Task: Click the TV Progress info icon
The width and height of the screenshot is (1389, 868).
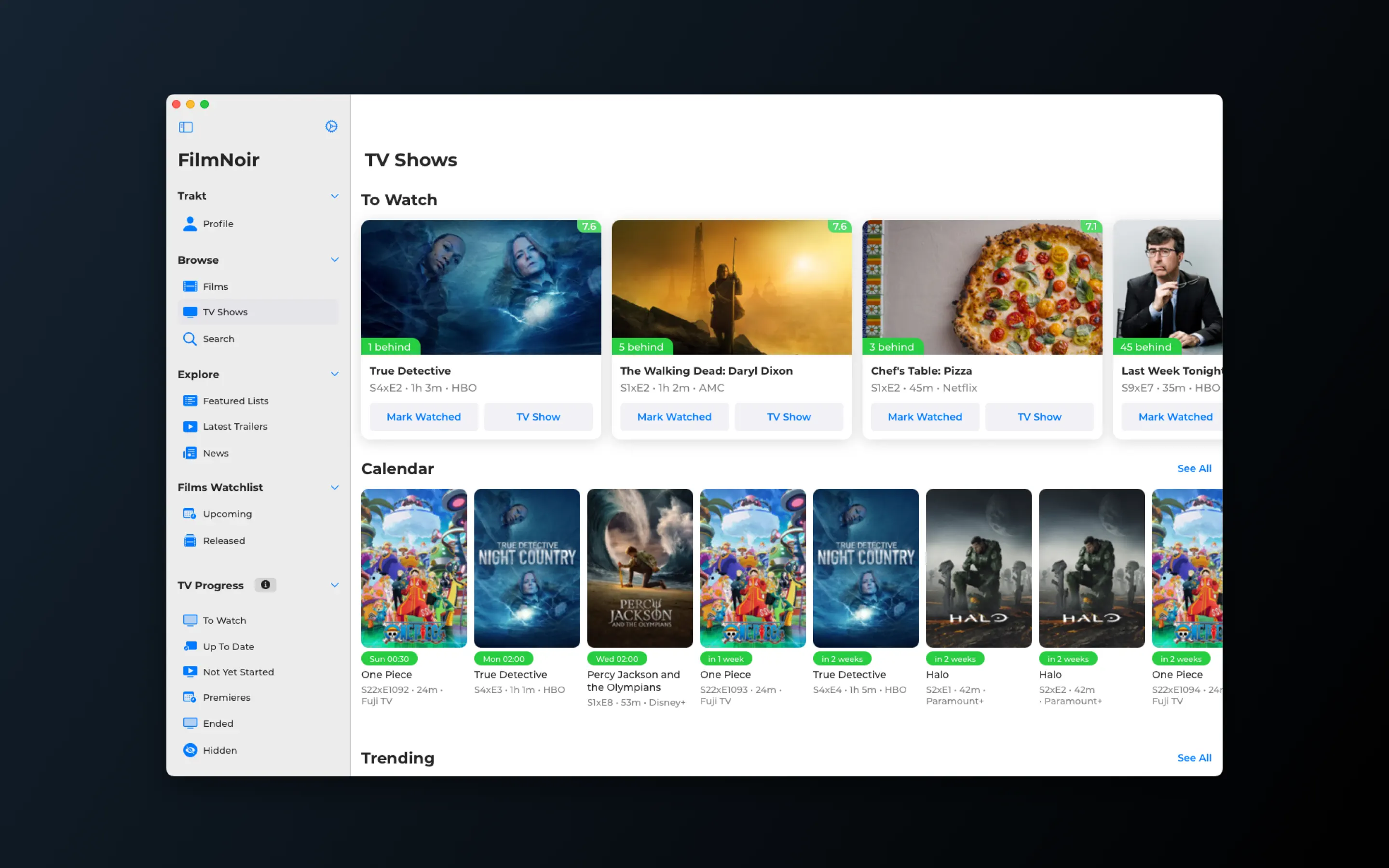Action: [x=265, y=584]
